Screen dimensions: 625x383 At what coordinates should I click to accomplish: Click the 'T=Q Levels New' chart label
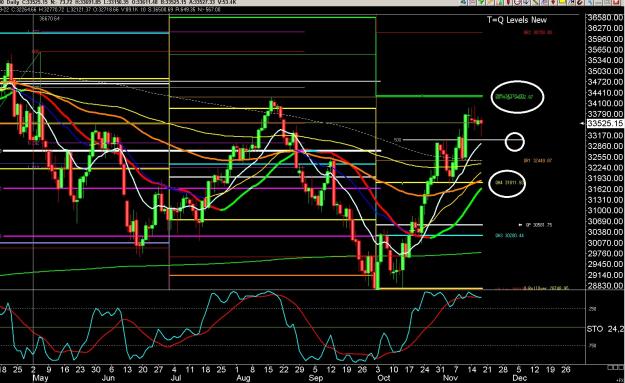517,20
